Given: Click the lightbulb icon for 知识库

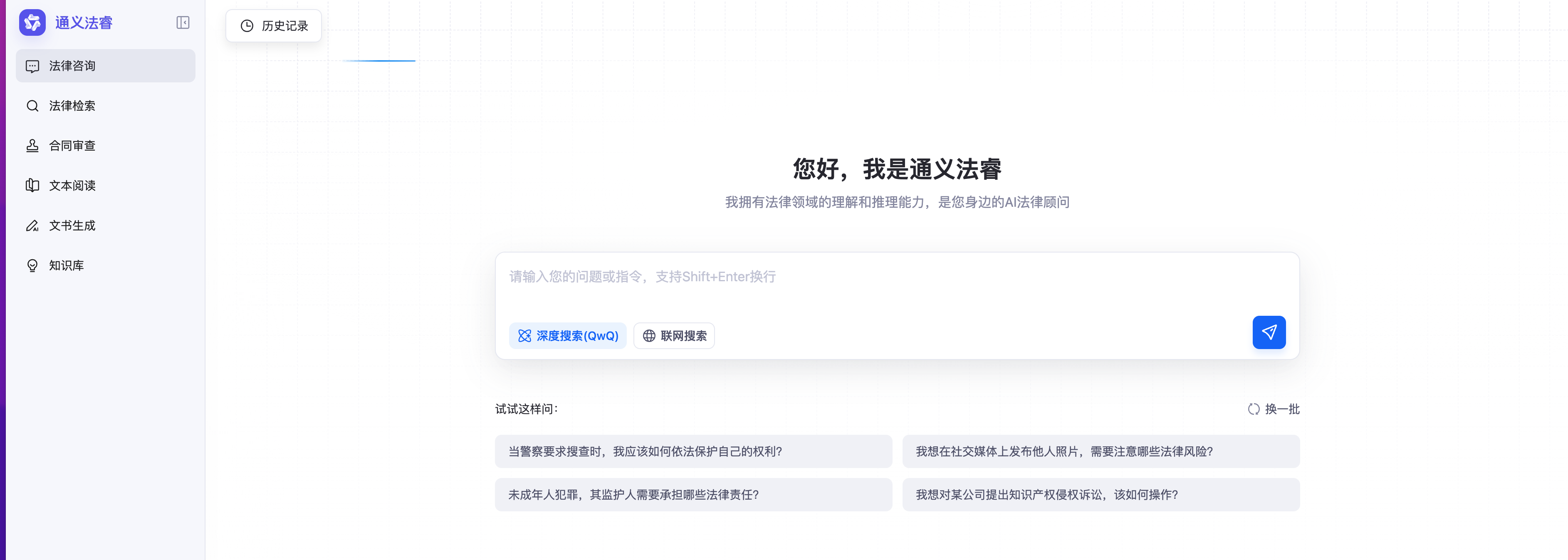Looking at the screenshot, I should pos(32,265).
